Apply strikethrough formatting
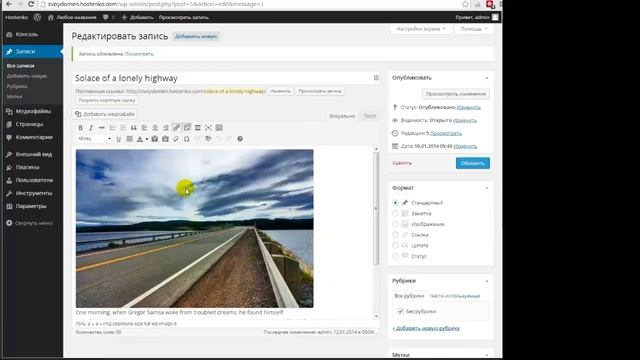The height and width of the screenshot is (360, 640). (102, 128)
